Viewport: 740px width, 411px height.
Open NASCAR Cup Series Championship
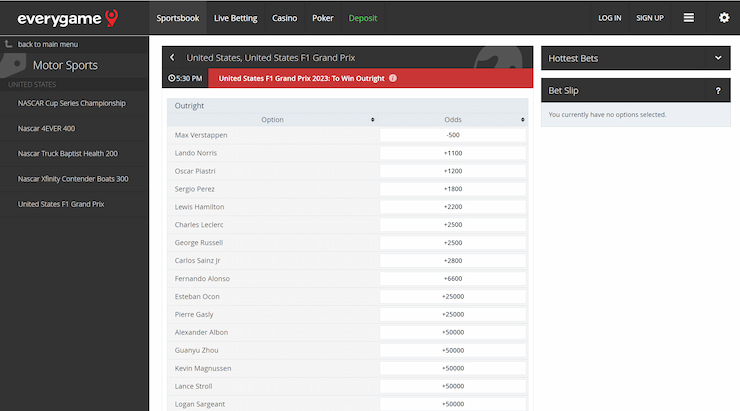74,103
